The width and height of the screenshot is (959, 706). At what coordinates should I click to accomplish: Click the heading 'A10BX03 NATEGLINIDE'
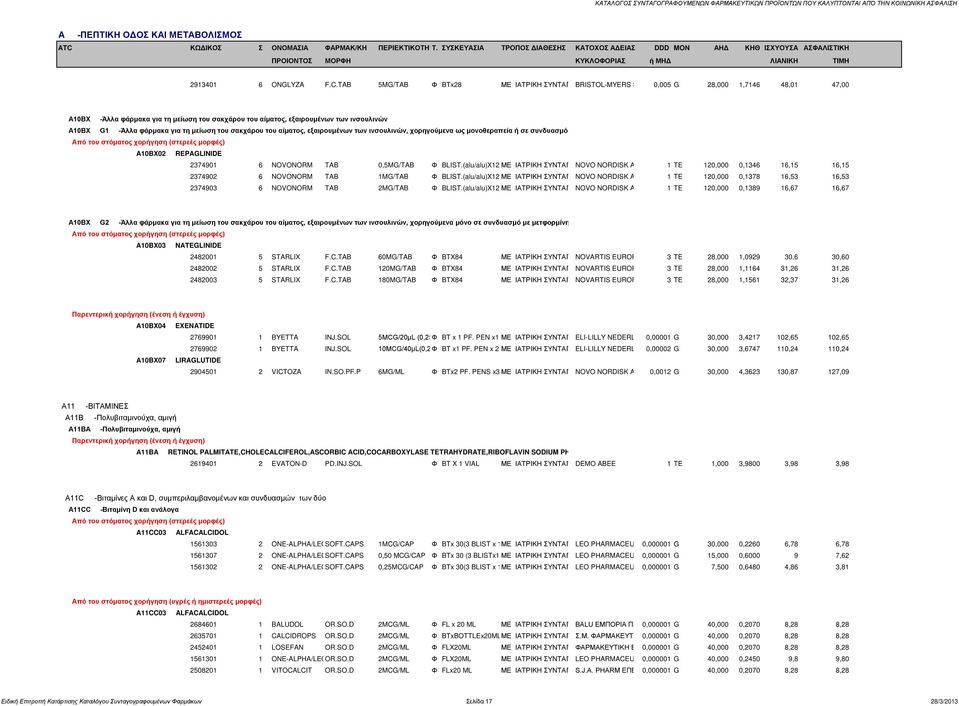click(x=179, y=245)
